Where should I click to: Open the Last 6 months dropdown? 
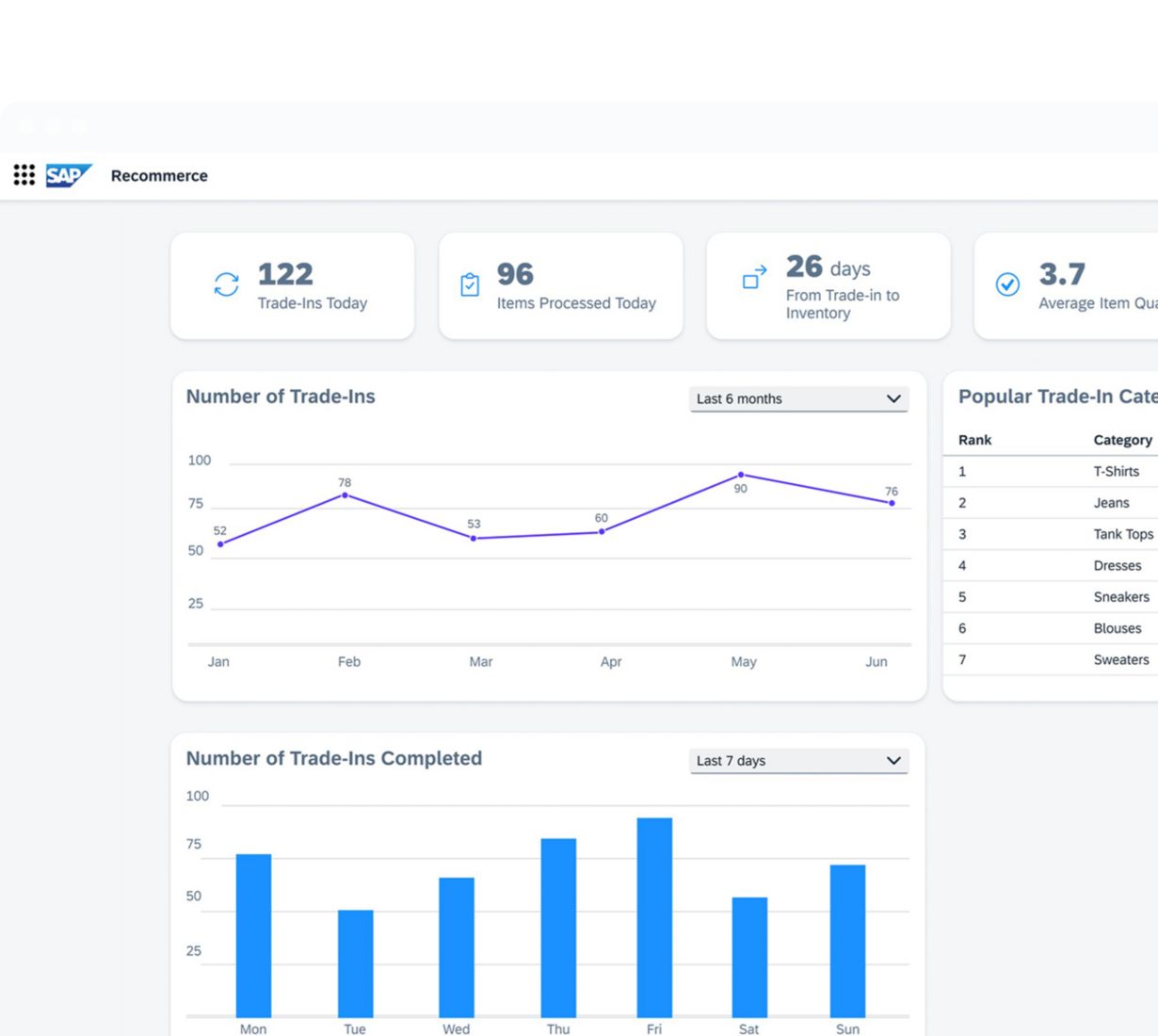(x=798, y=398)
